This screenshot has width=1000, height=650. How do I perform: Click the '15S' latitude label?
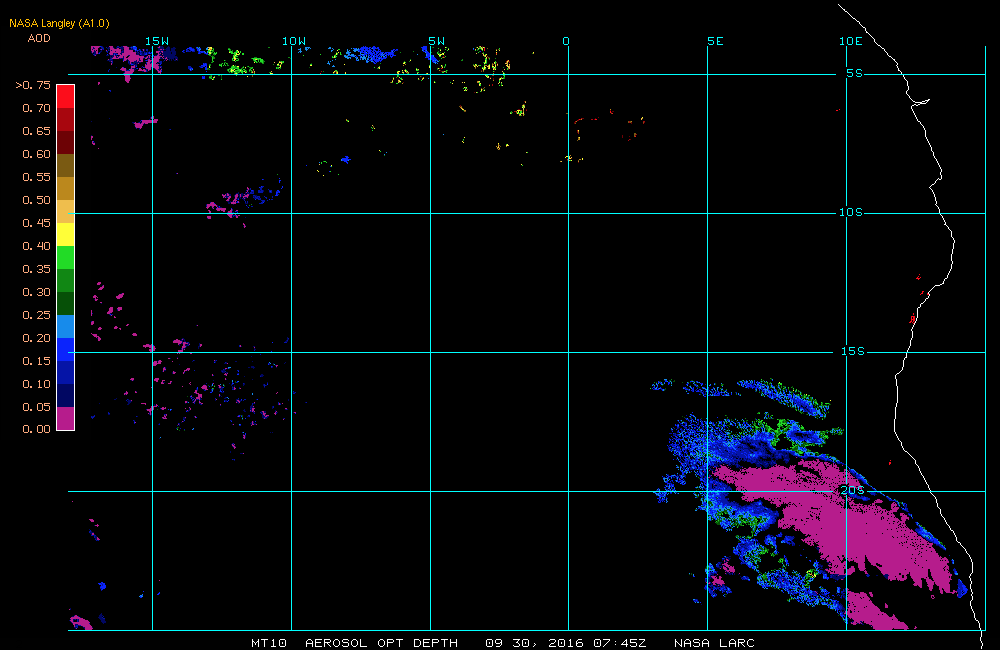click(853, 351)
